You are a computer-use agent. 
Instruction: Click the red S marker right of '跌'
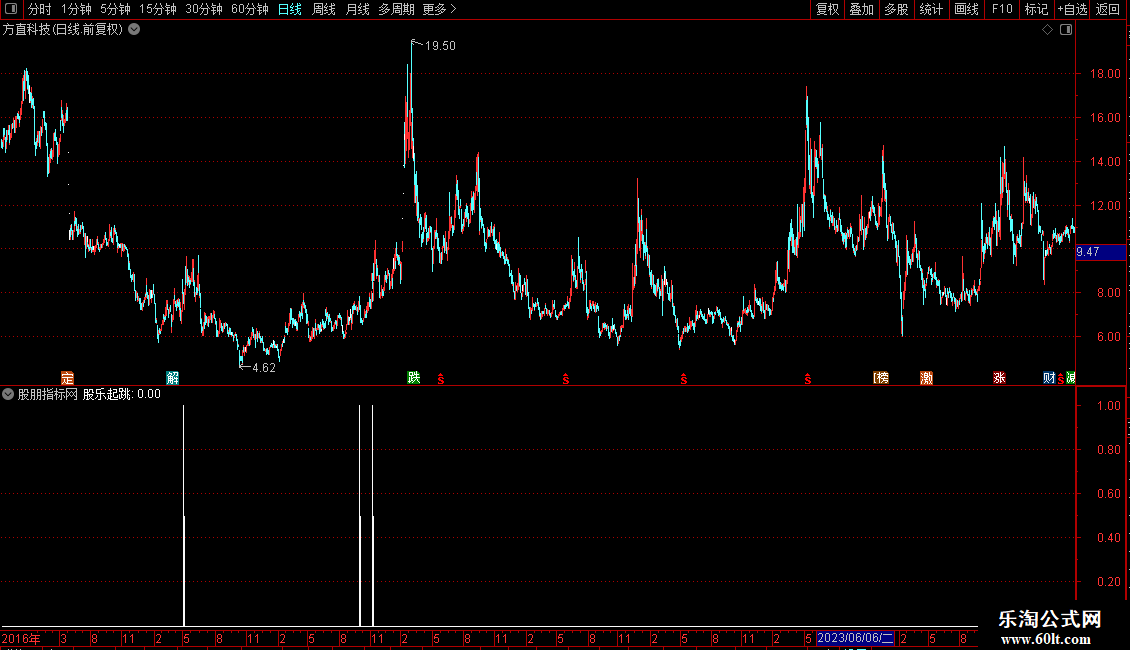click(x=441, y=379)
